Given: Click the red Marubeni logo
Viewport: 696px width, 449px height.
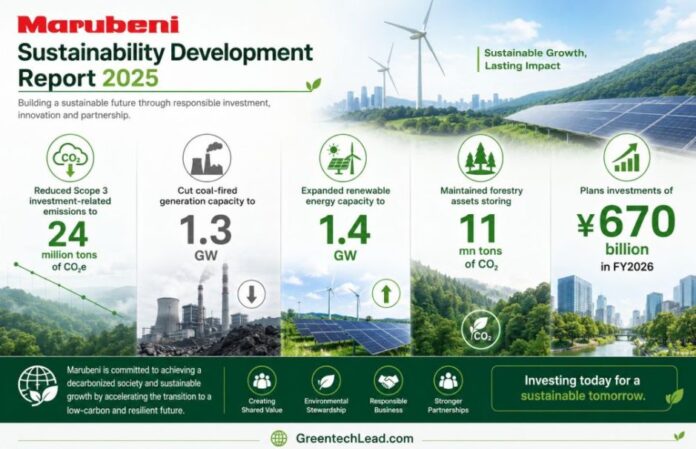Looking at the screenshot, I should [x=98, y=24].
